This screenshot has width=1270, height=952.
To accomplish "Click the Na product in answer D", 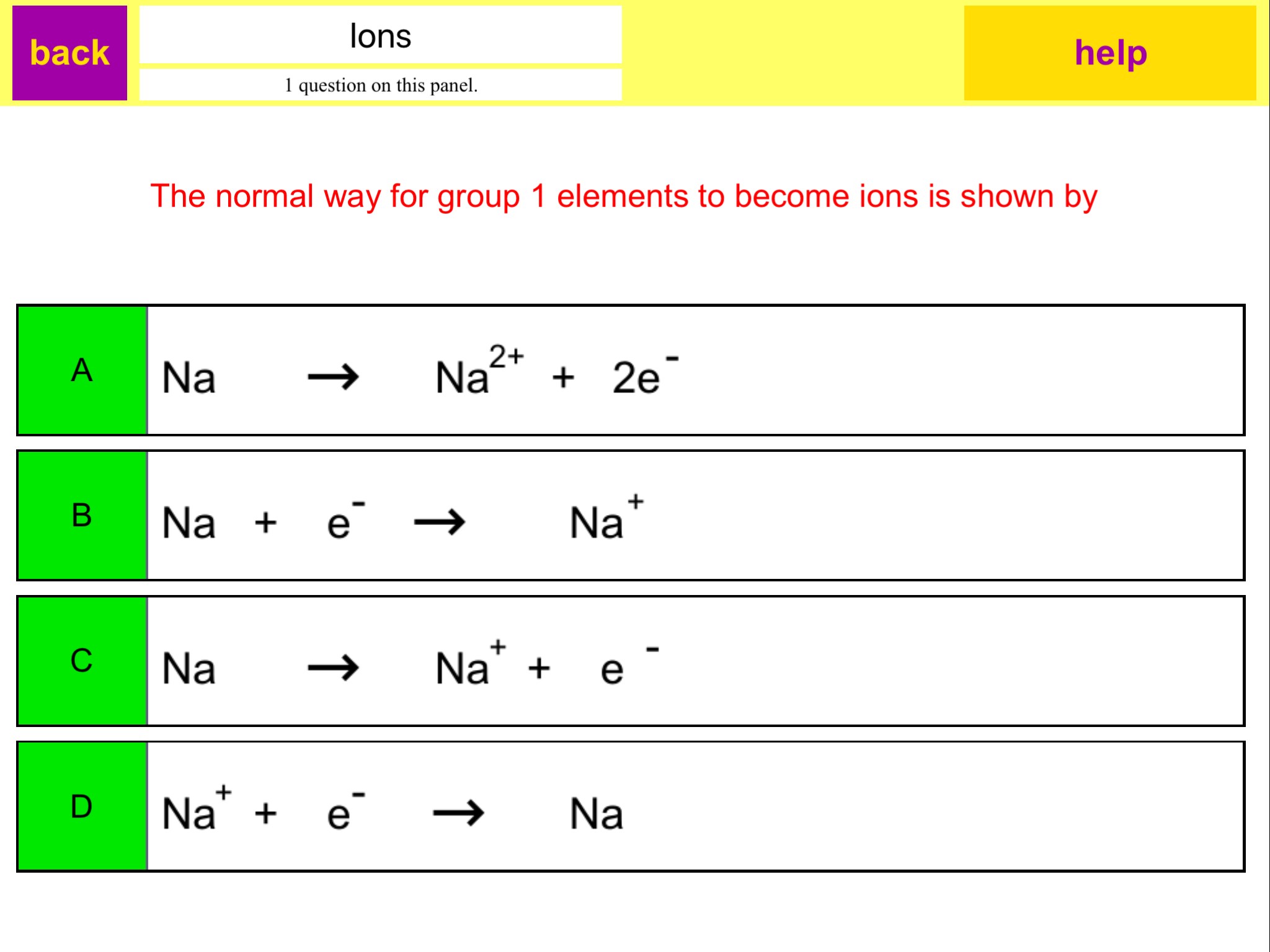I will (596, 814).
